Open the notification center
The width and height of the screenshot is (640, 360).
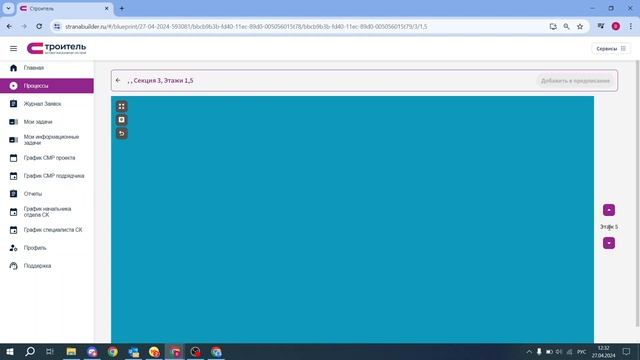[x=626, y=352]
